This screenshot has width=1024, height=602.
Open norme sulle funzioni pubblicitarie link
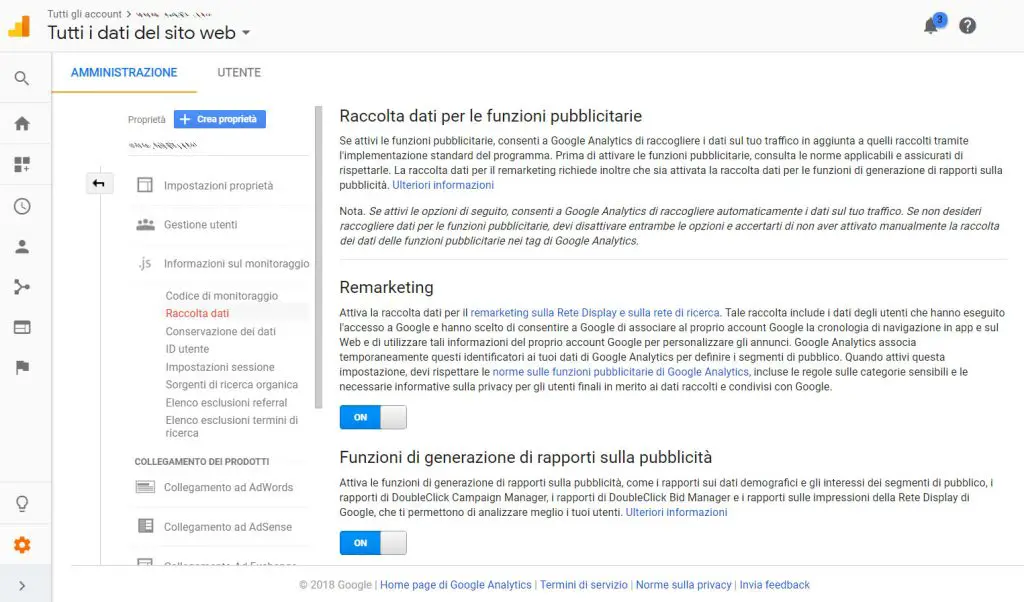pos(620,372)
